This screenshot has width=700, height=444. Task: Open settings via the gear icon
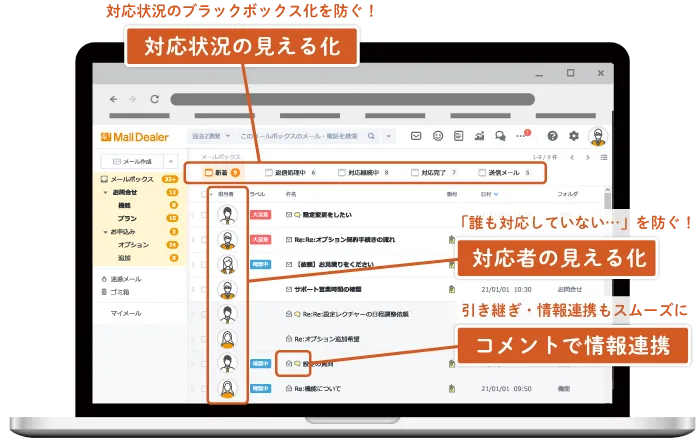point(573,136)
